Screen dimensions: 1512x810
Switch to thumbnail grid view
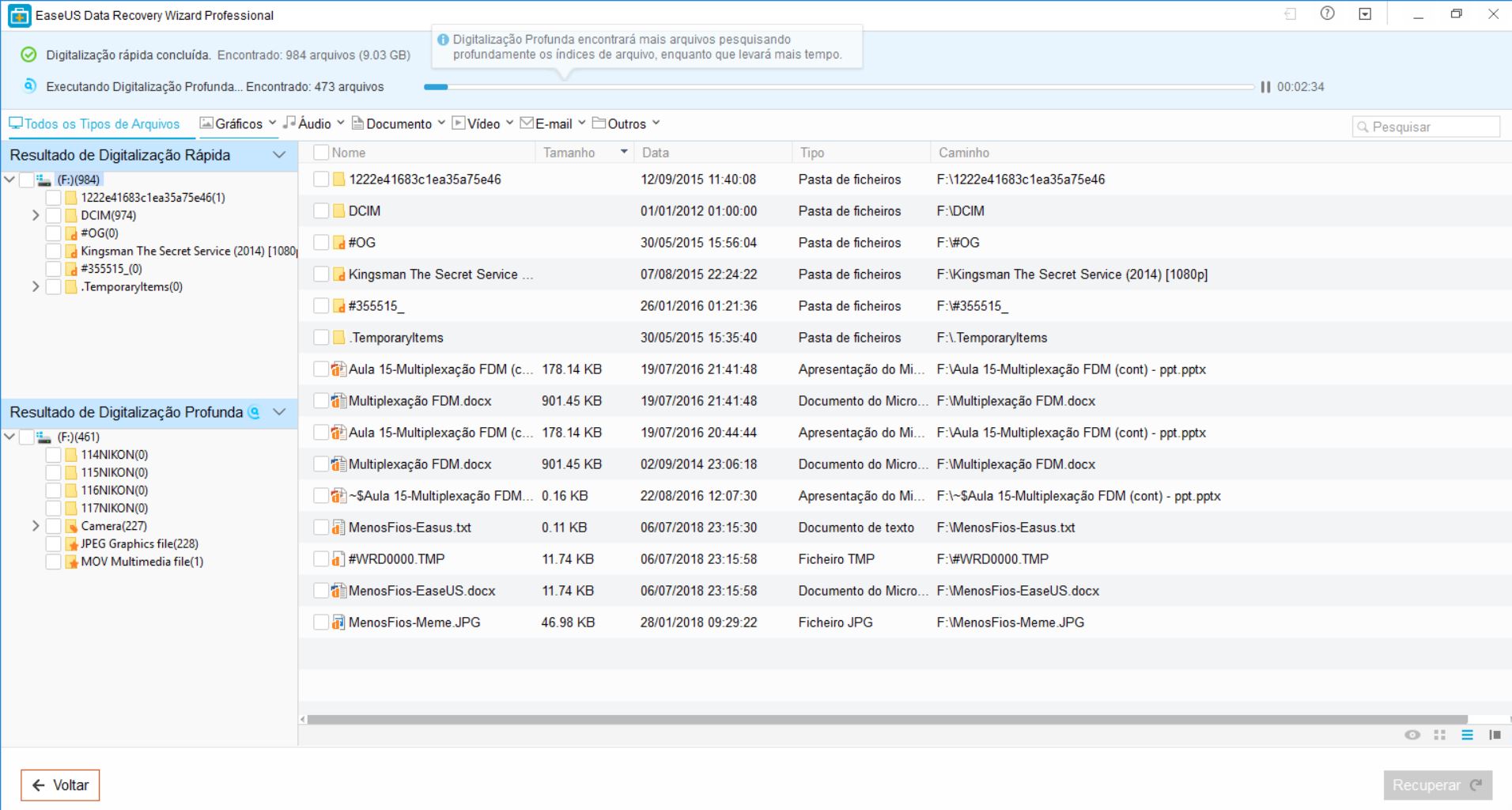point(1439,735)
